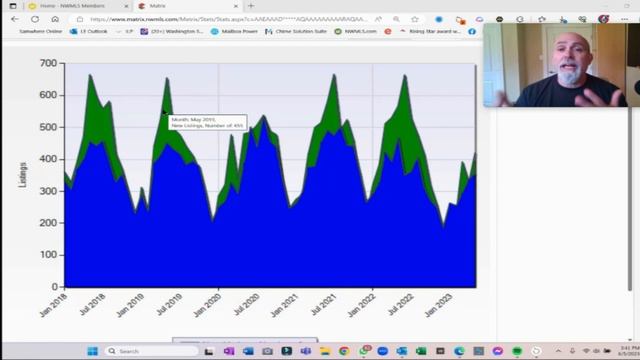Image resolution: width=640 pixels, height=360 pixels.
Task: Open the Facebook bookmark icon
Action: [x=472, y=31]
